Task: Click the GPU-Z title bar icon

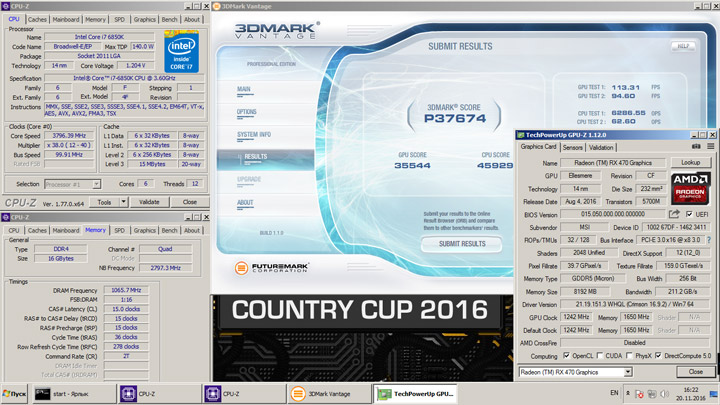Action: [521, 135]
